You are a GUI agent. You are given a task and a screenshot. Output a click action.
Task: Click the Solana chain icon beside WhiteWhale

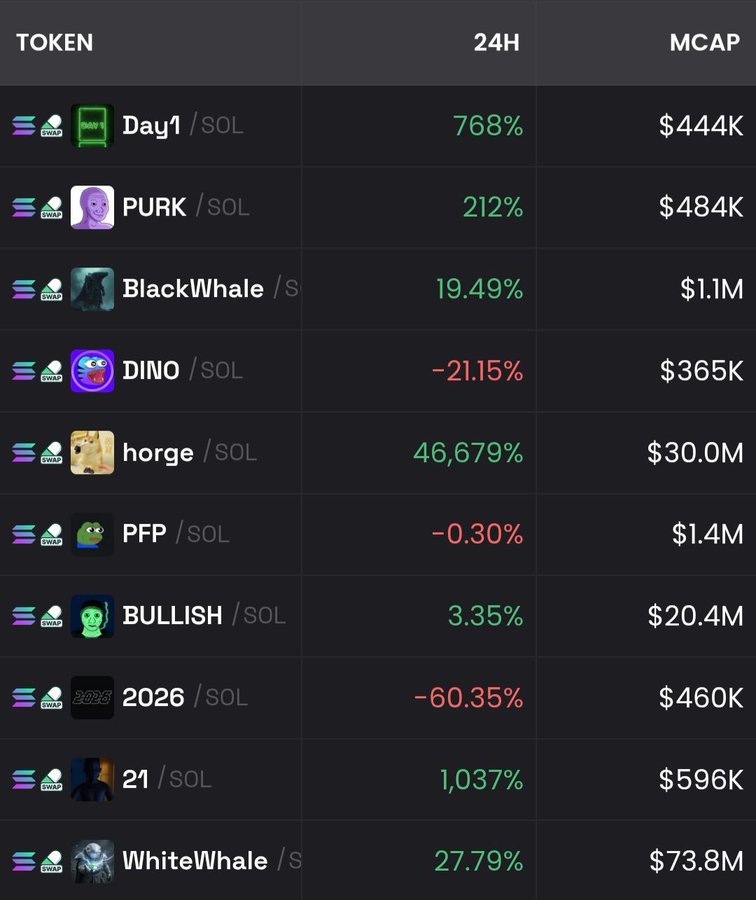coord(23,861)
